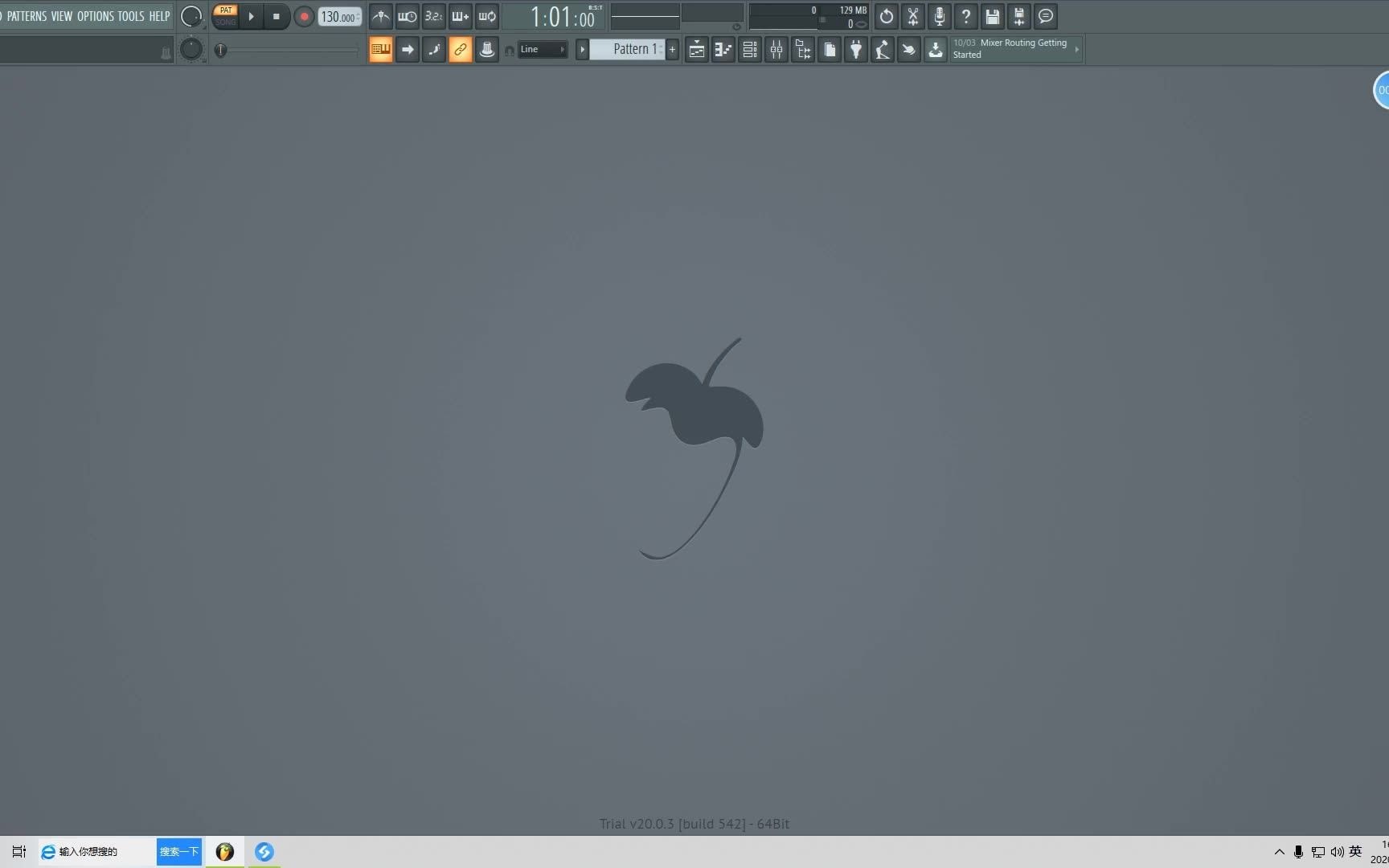Show the Browser panel
1389x868 pixels.
(803, 50)
